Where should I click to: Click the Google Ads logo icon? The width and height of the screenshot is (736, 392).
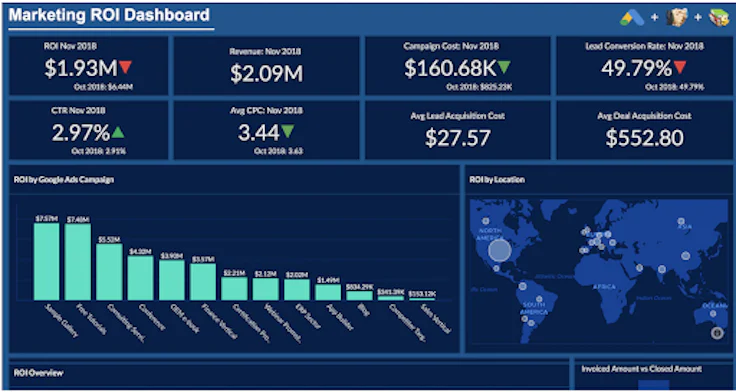(x=632, y=18)
